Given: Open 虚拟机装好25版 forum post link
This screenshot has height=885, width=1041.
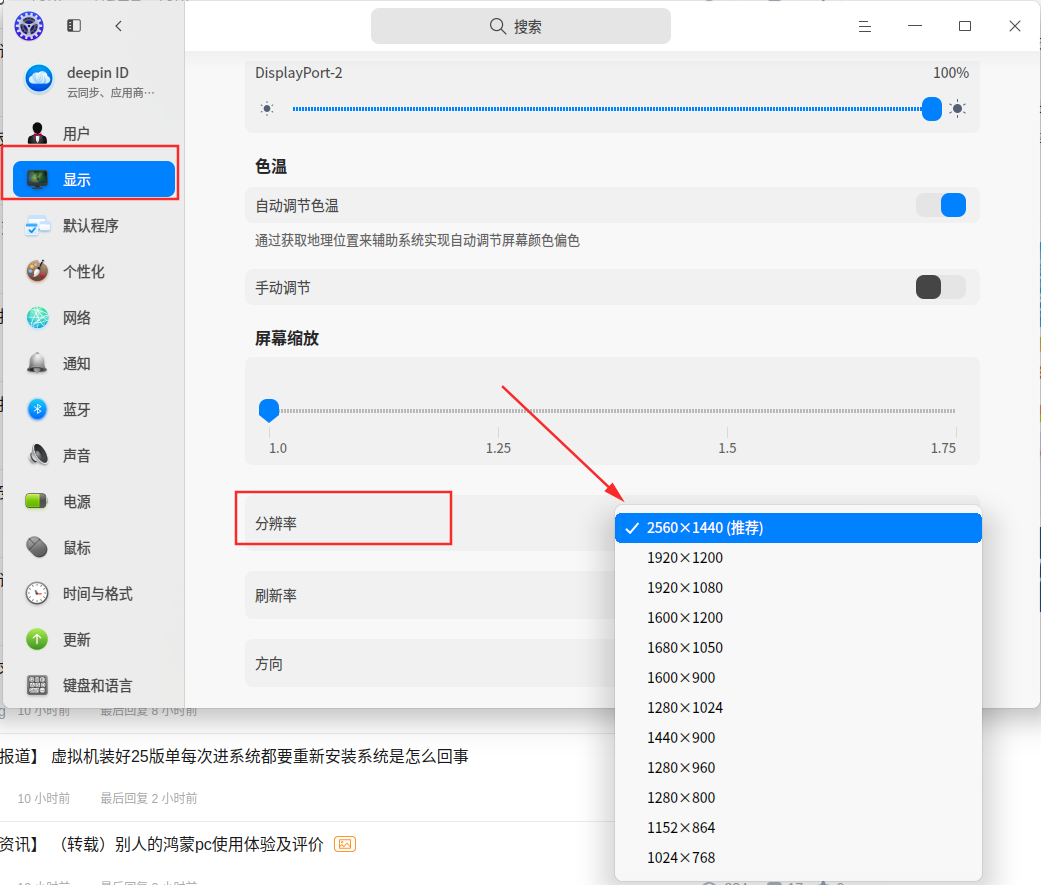Looking at the screenshot, I should [260, 756].
